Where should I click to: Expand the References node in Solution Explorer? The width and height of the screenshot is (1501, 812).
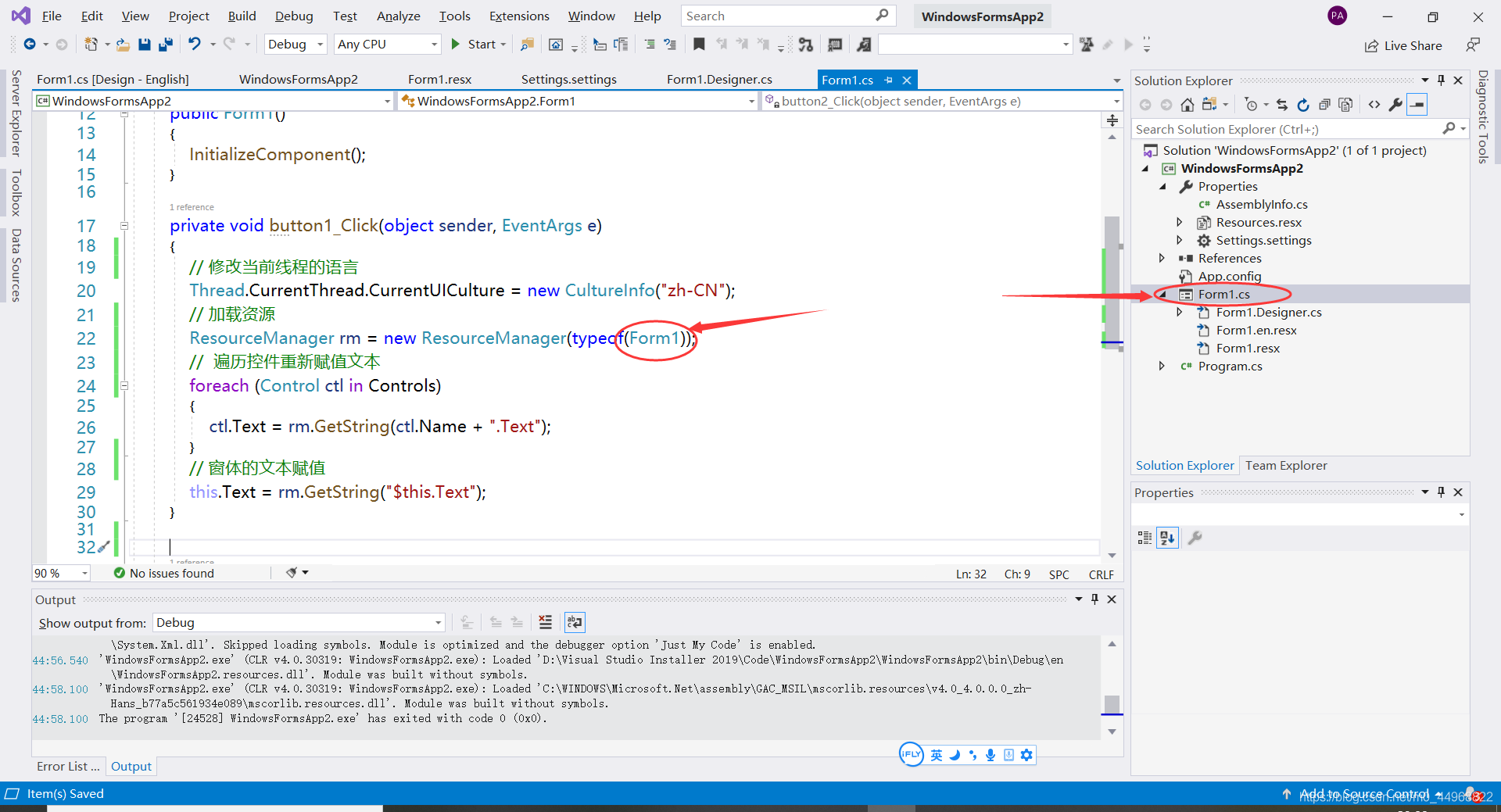coord(1162,258)
